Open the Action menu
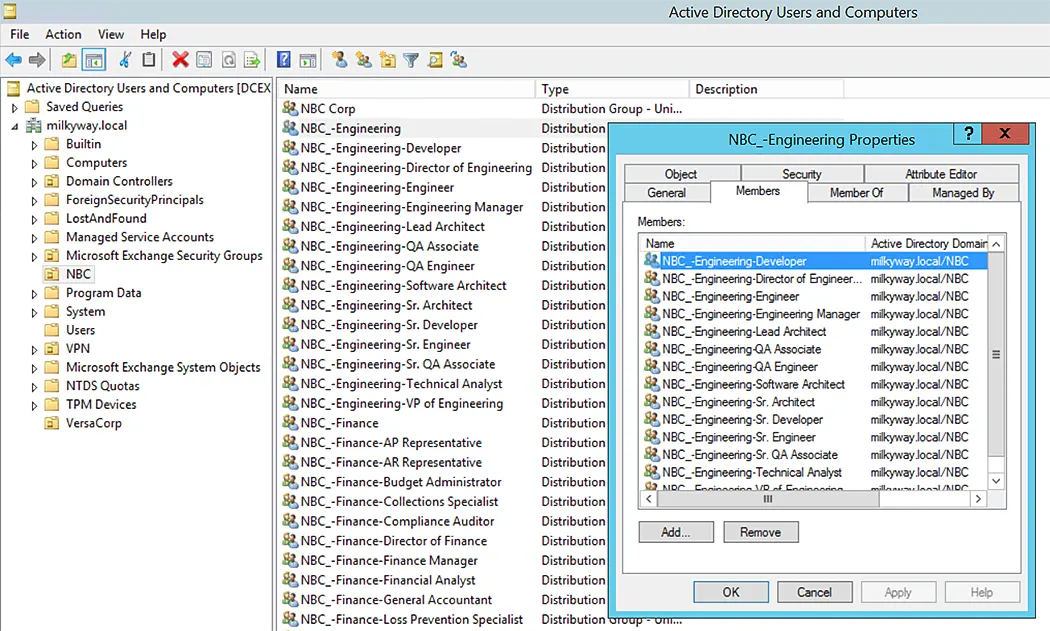The image size is (1050, 631). (x=63, y=34)
